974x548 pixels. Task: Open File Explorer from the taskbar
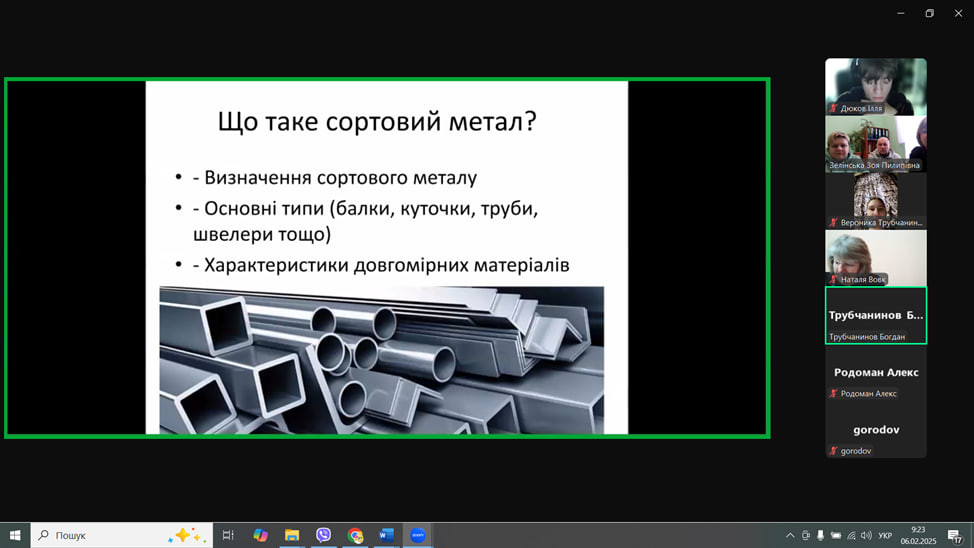[292, 535]
